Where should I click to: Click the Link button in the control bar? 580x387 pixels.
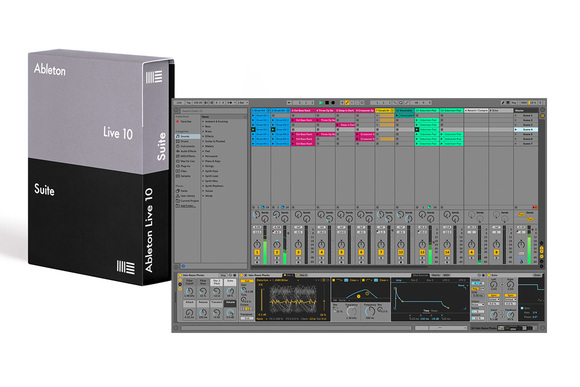click(179, 102)
